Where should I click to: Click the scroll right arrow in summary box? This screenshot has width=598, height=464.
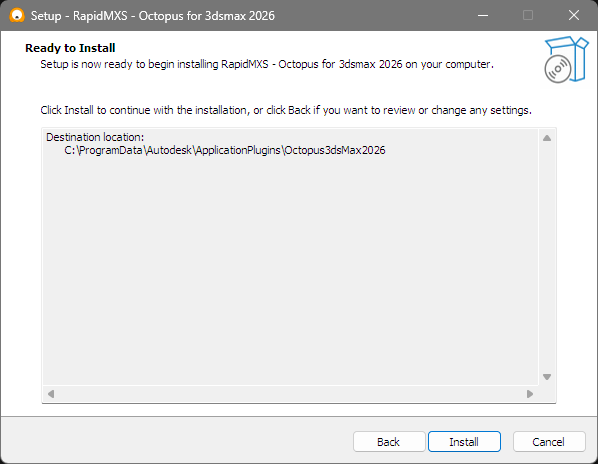click(x=530, y=393)
